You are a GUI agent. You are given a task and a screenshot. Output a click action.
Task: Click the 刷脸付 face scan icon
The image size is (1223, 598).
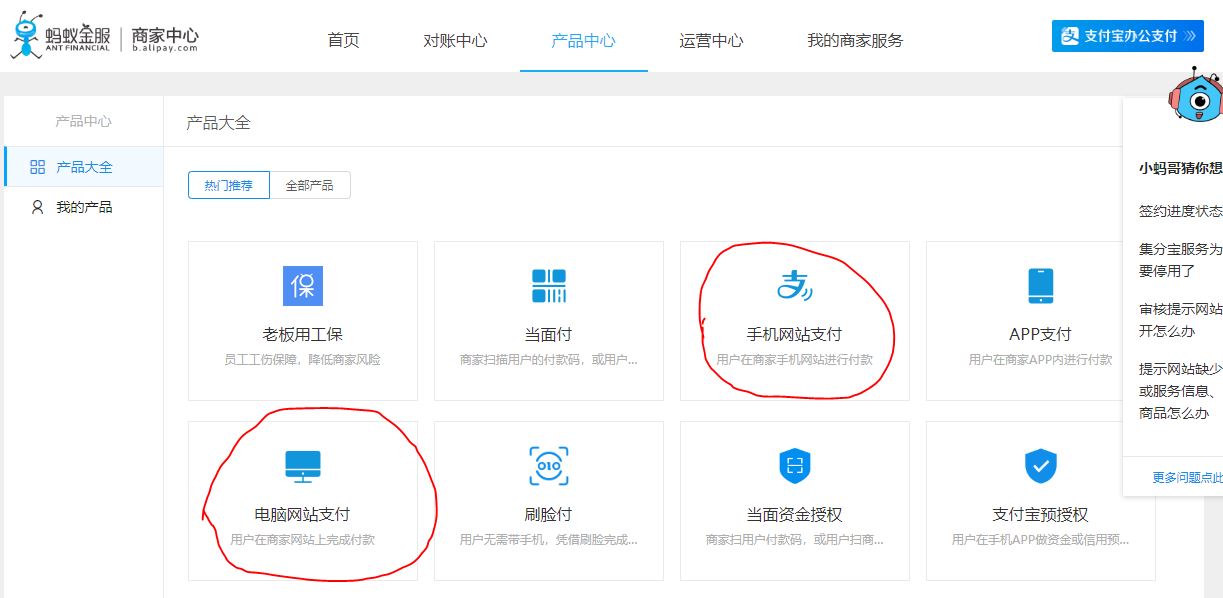548,466
